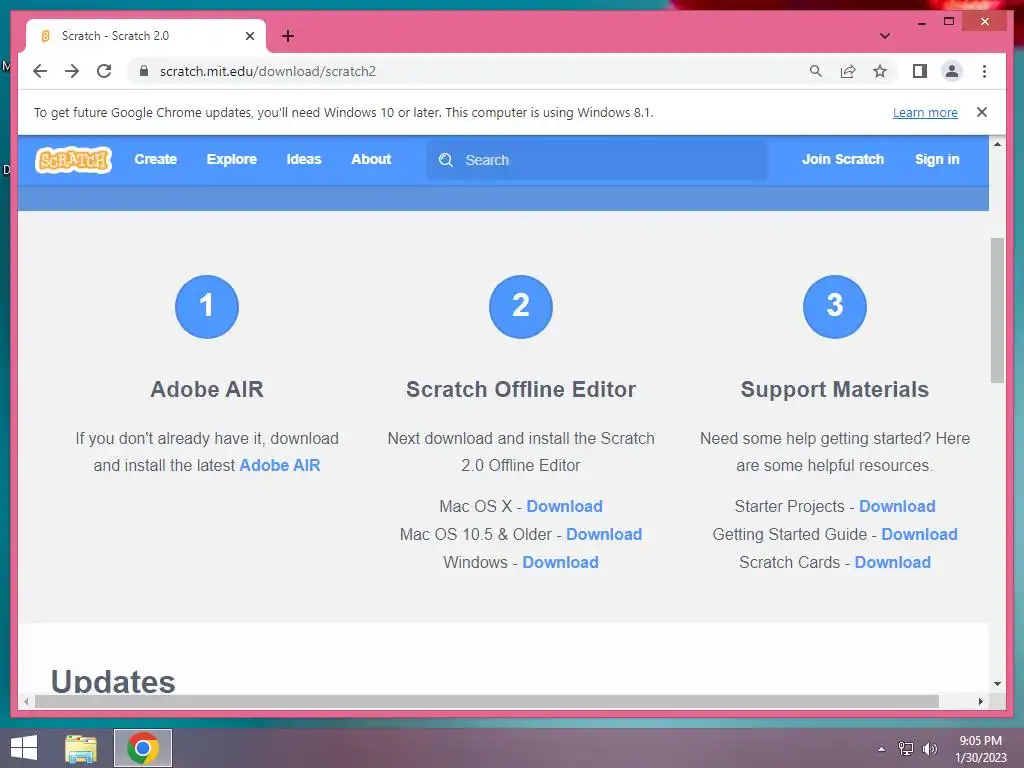
Task: Click the zoom magnifier icon in address bar
Action: tap(816, 71)
